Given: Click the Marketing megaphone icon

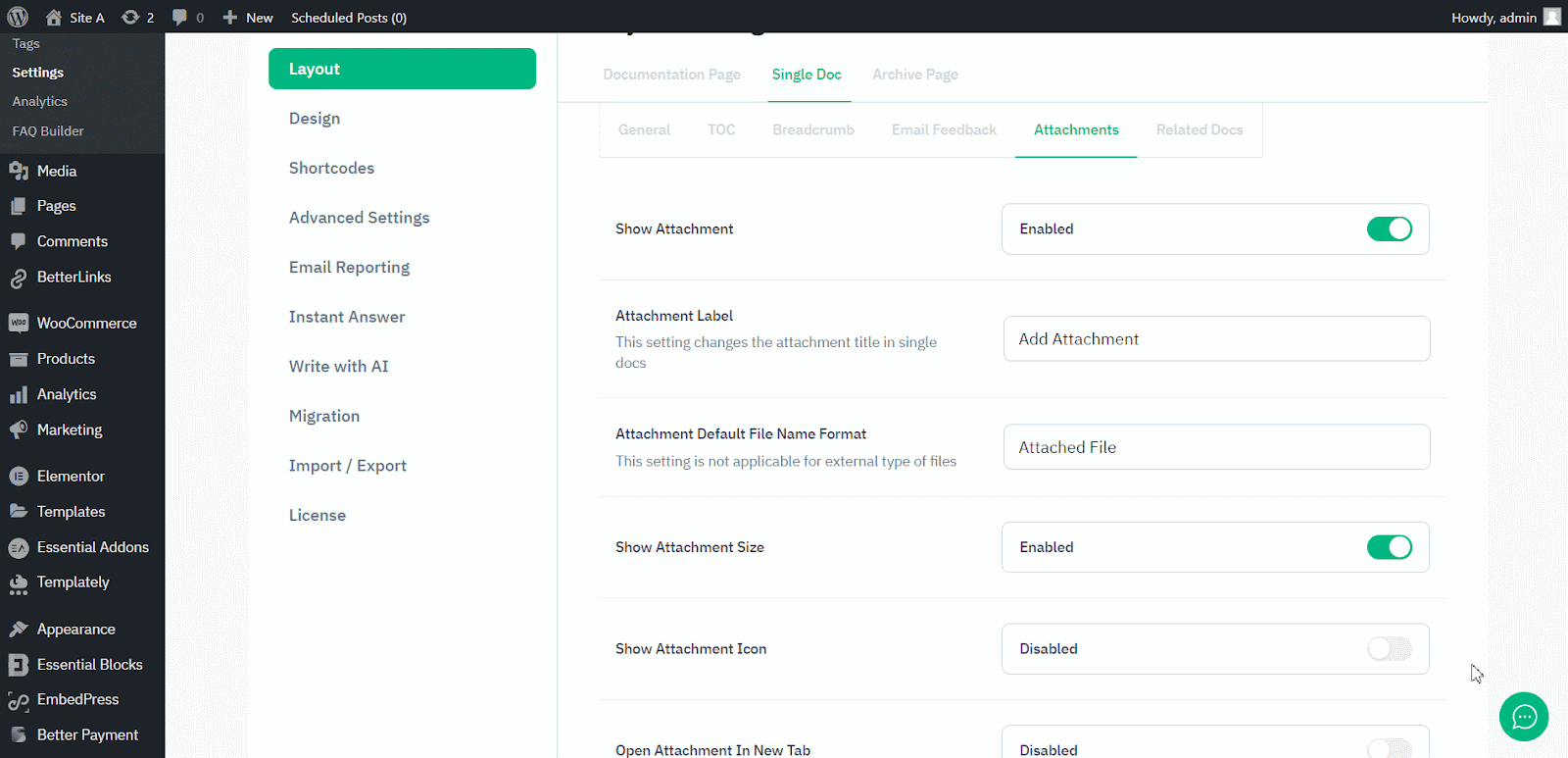Looking at the screenshot, I should coord(19,430).
